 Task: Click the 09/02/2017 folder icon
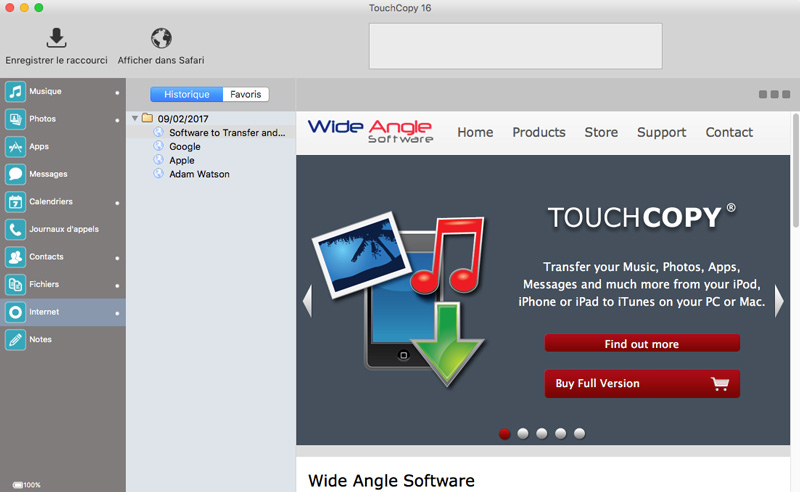click(147, 118)
